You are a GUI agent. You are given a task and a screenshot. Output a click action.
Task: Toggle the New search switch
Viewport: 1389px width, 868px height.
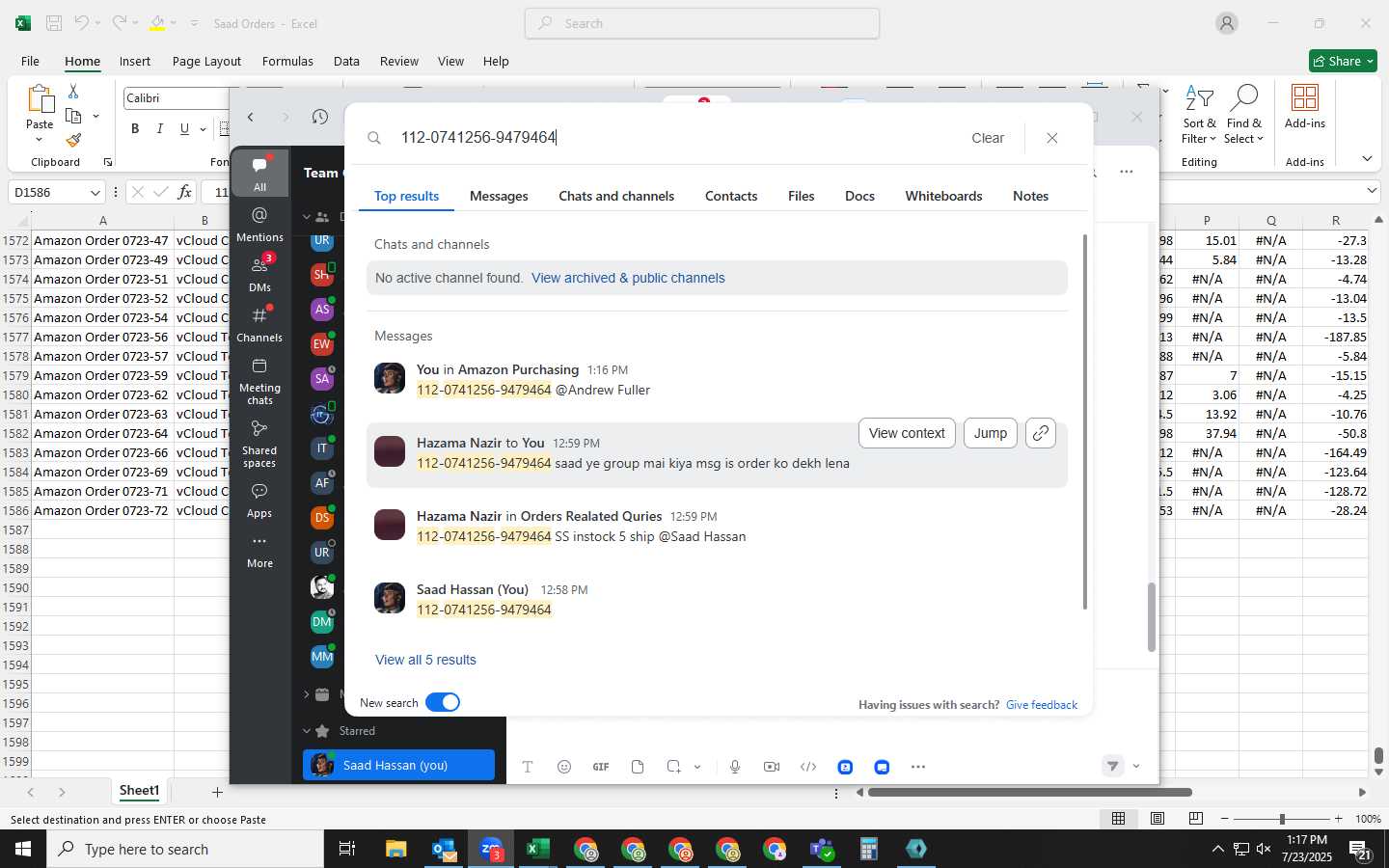click(443, 702)
